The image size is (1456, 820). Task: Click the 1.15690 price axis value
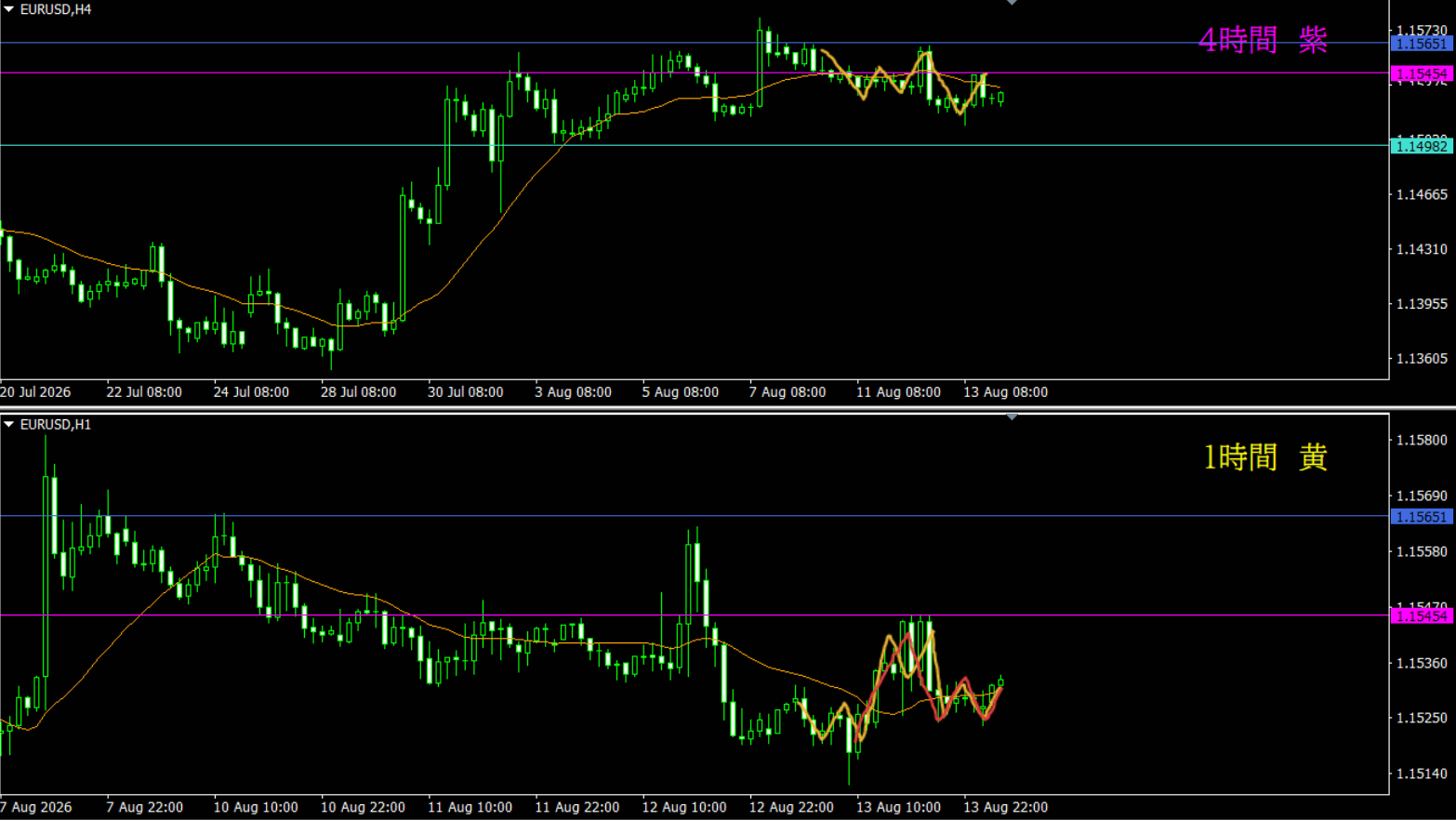click(x=1422, y=496)
